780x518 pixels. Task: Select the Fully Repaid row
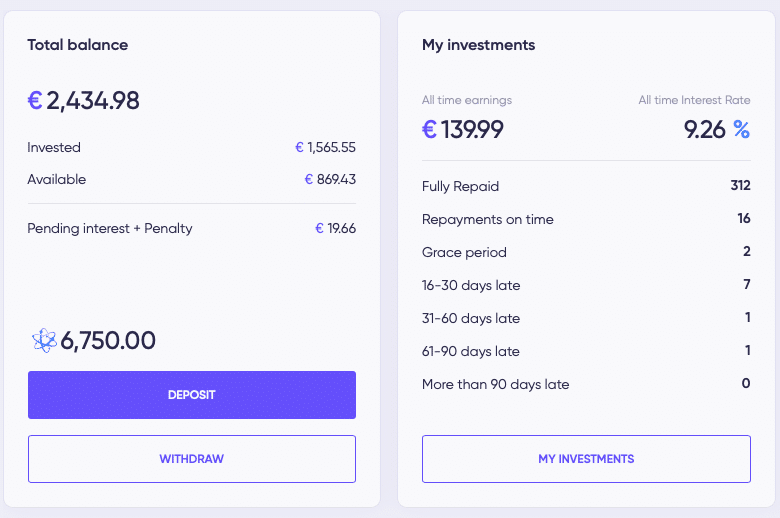point(586,186)
